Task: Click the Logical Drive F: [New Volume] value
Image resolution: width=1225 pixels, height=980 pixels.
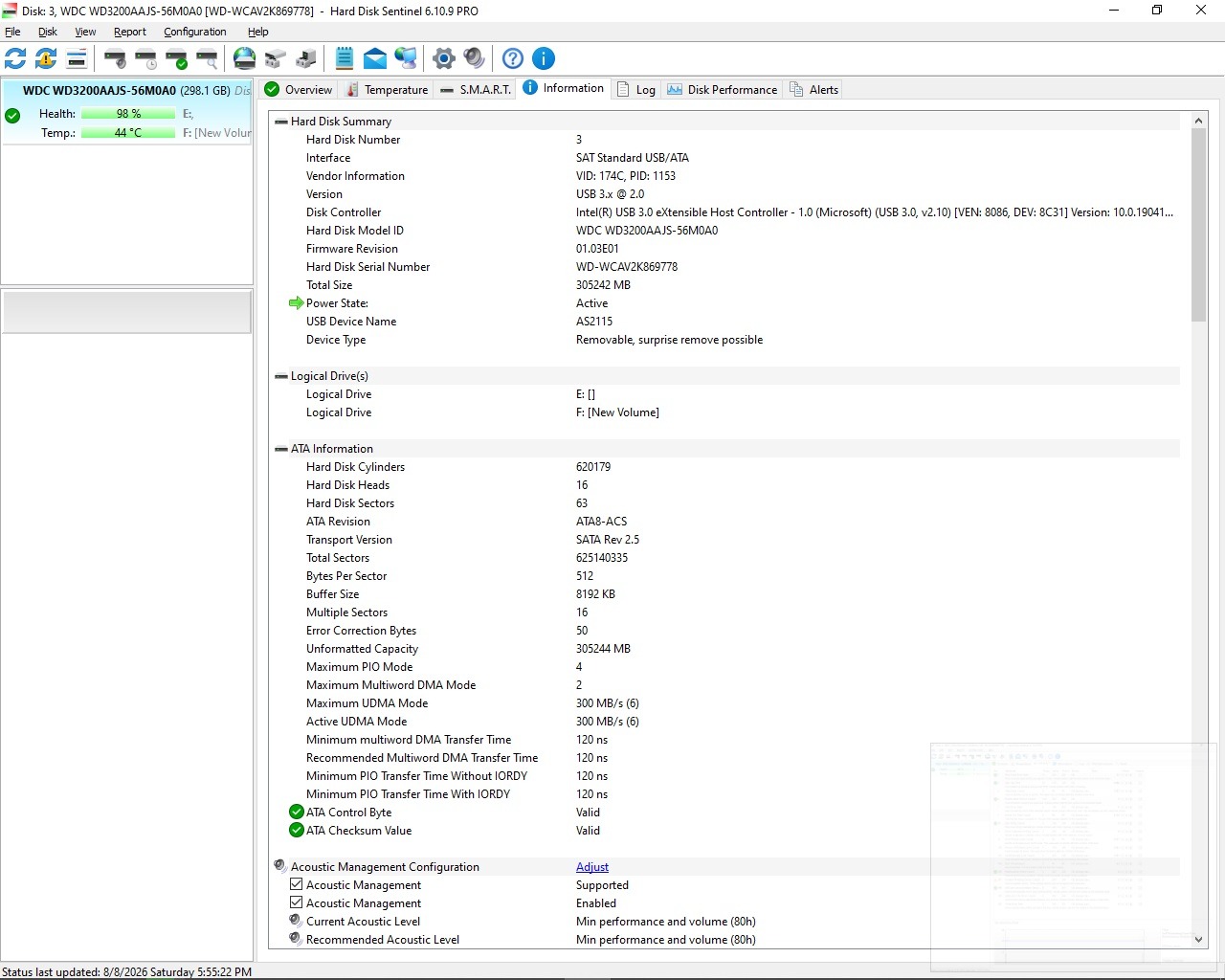Action: click(617, 412)
